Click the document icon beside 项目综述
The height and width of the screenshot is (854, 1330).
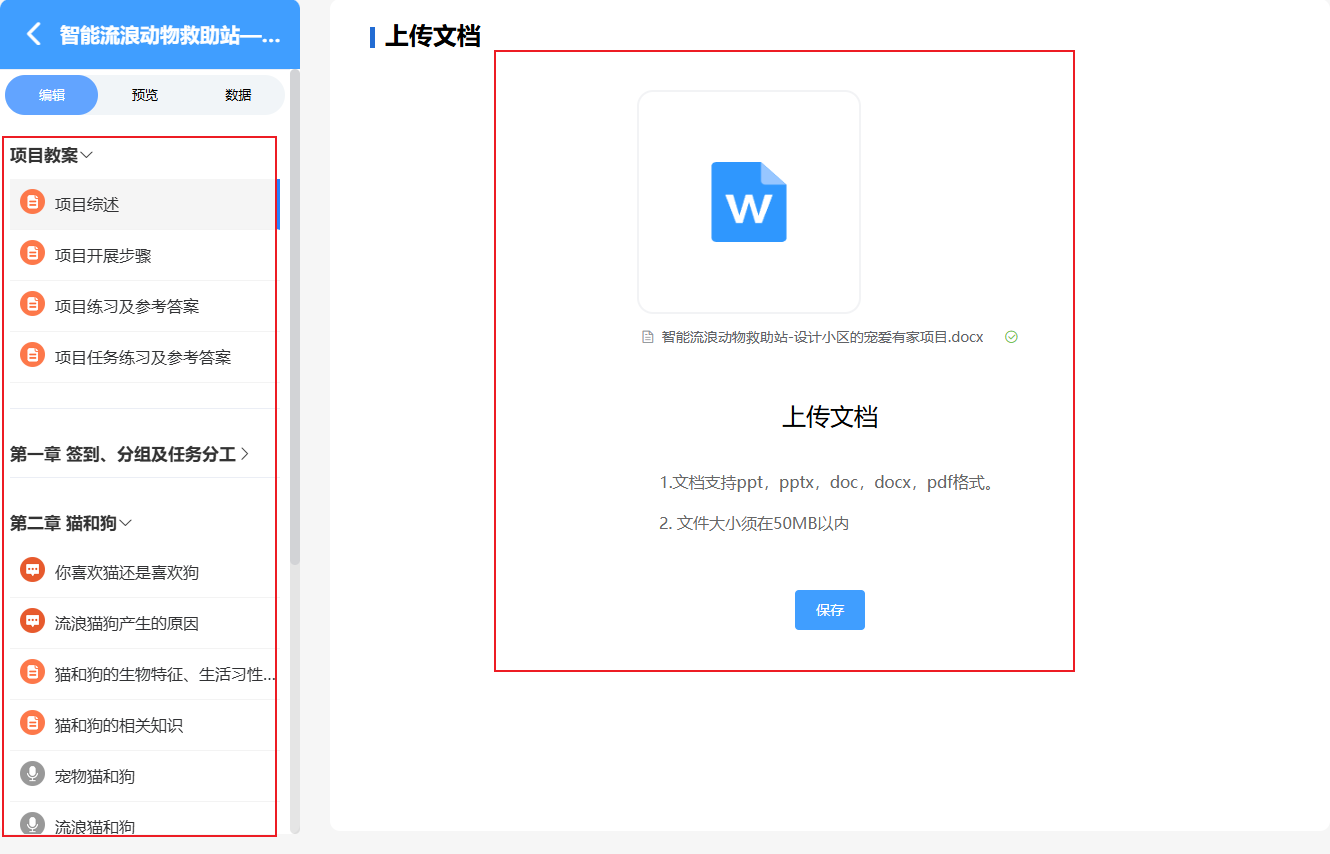tap(33, 203)
